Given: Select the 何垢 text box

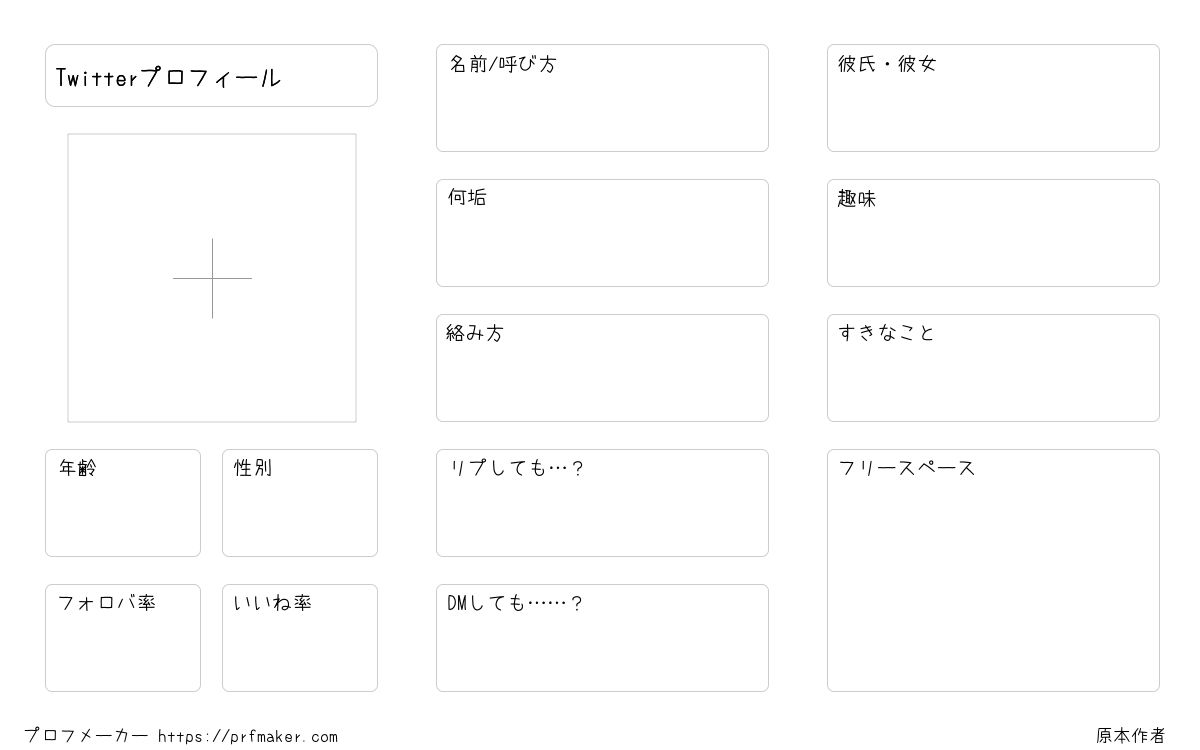Looking at the screenshot, I should (602, 233).
